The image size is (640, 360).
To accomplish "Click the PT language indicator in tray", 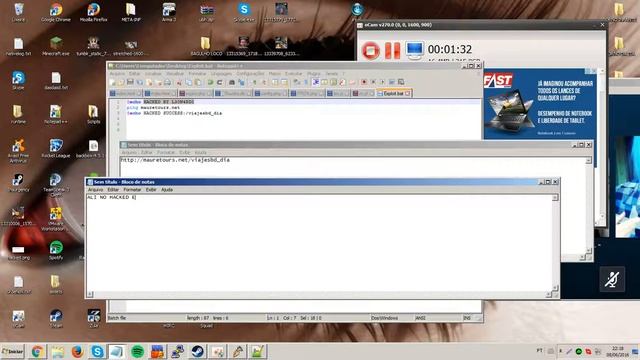I will 540,351.
